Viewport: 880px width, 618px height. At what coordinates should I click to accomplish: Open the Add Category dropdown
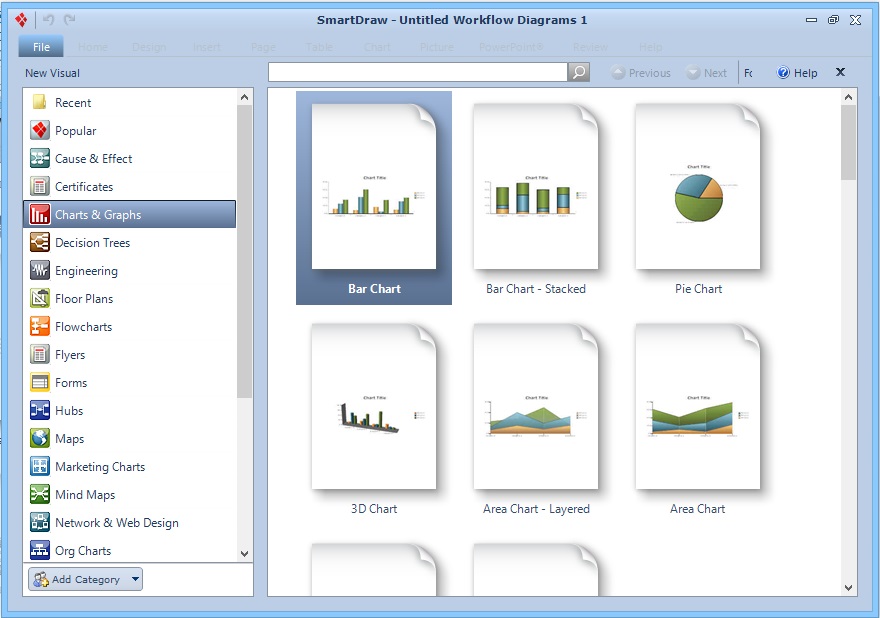point(86,579)
